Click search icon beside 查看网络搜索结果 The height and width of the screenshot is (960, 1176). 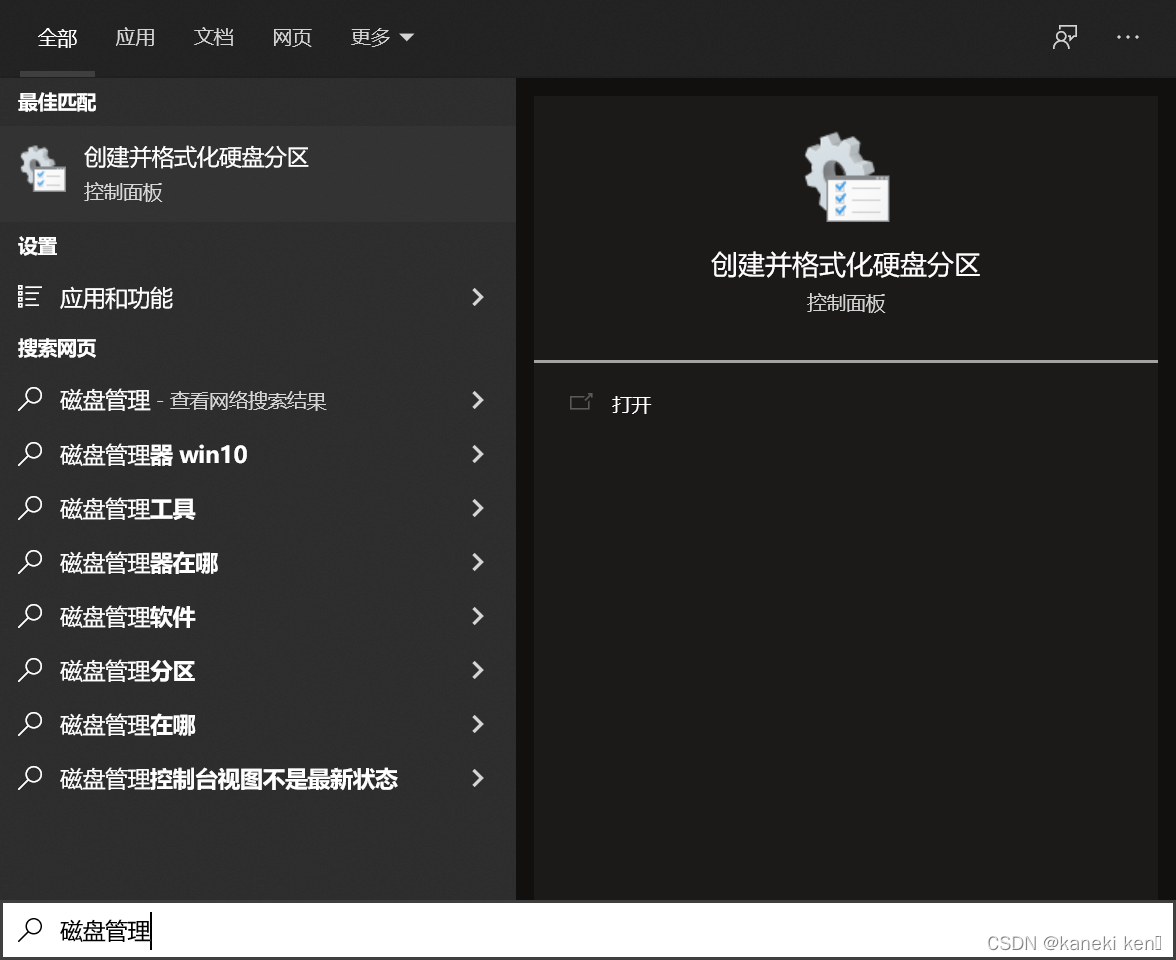(30, 399)
